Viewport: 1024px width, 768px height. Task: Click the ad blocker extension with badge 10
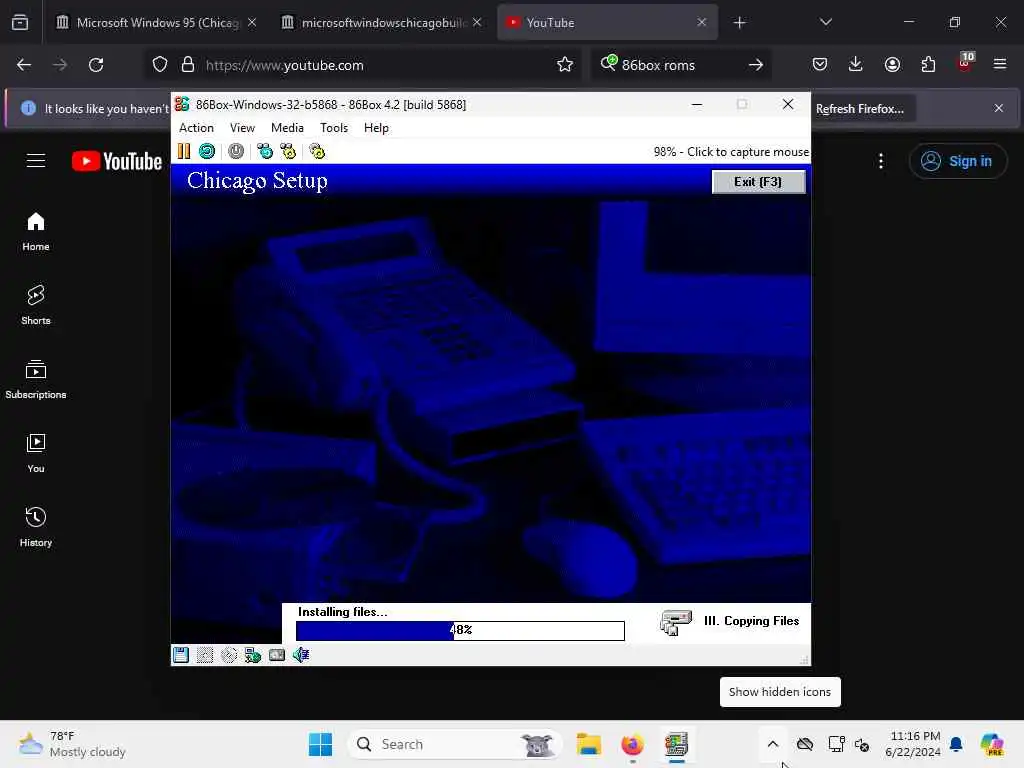click(x=965, y=63)
